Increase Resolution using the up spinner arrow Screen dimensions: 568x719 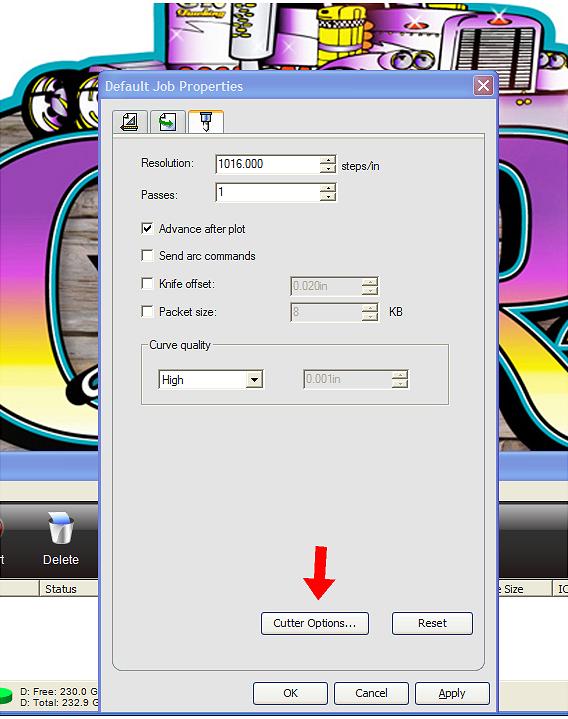click(x=328, y=160)
